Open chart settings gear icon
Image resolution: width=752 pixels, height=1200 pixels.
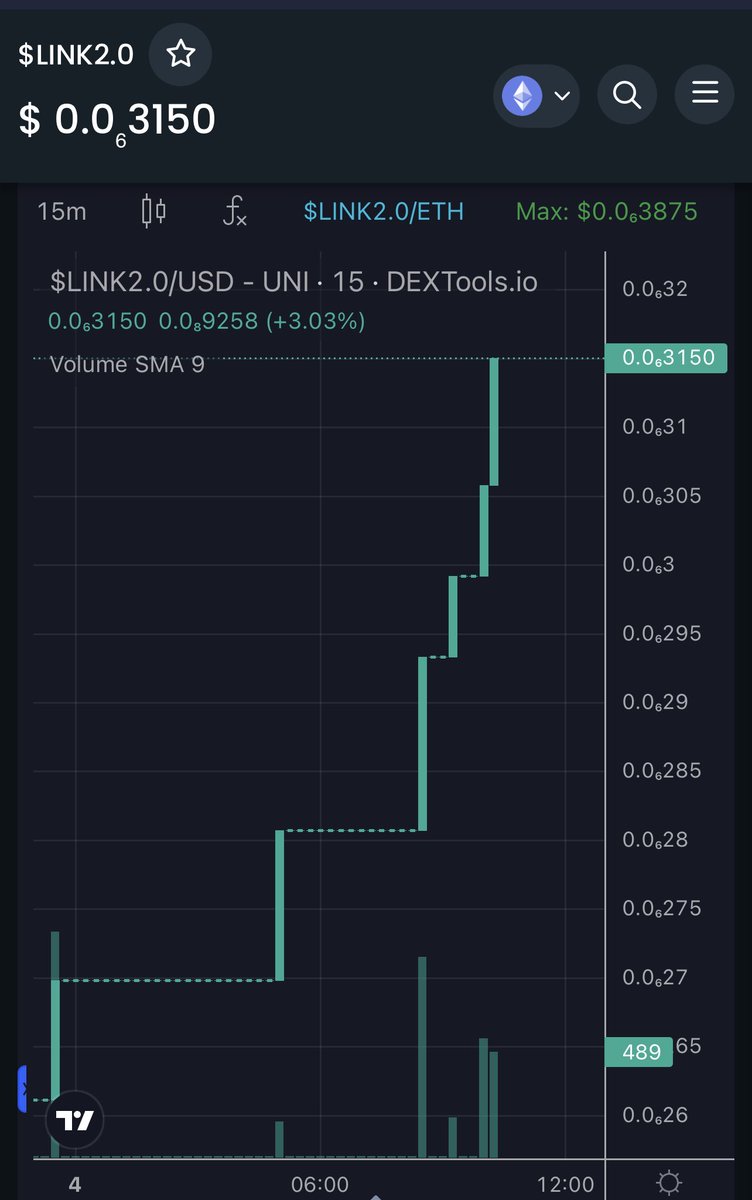coord(669,1184)
